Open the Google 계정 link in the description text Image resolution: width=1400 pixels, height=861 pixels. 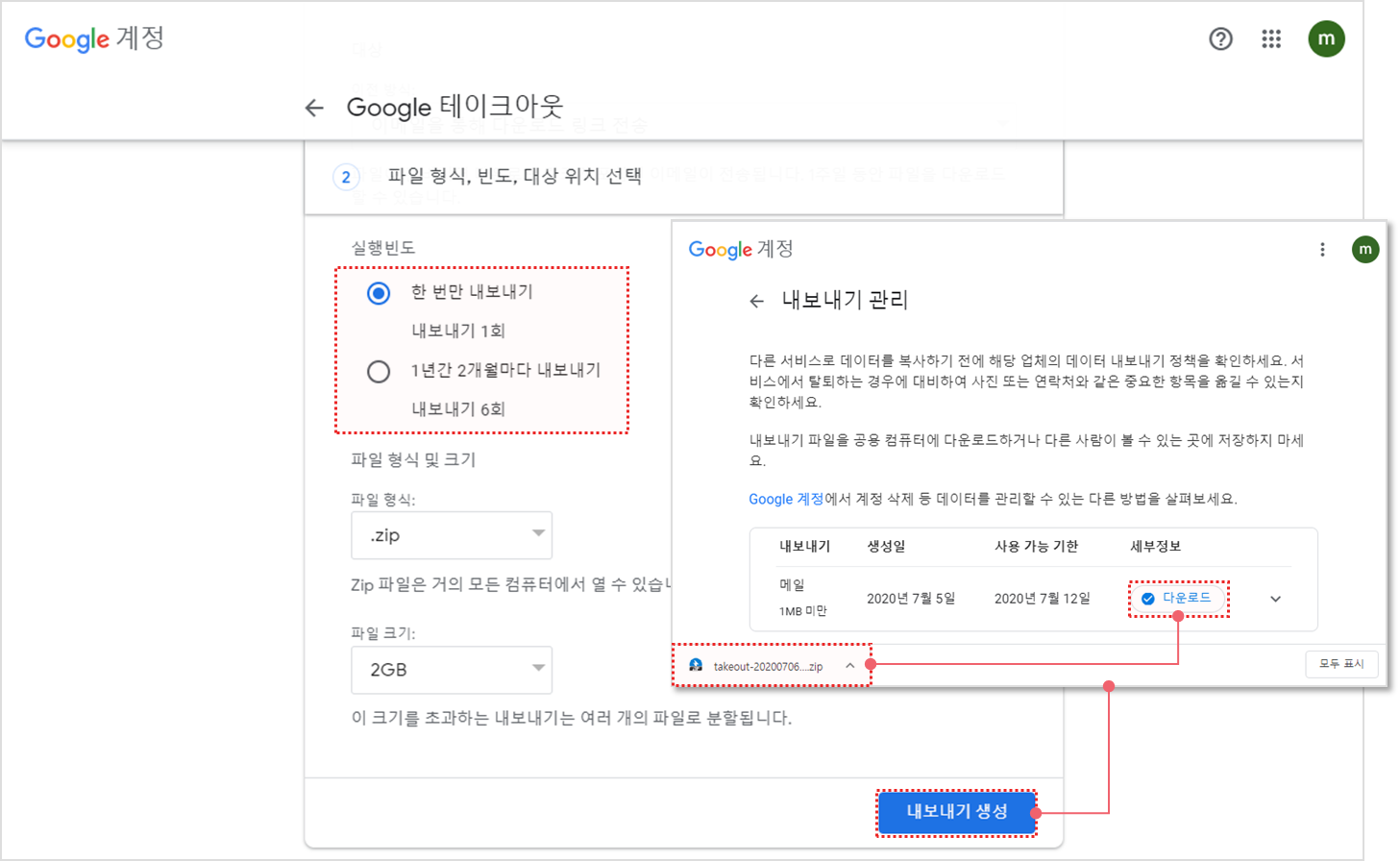pyautogui.click(x=785, y=500)
